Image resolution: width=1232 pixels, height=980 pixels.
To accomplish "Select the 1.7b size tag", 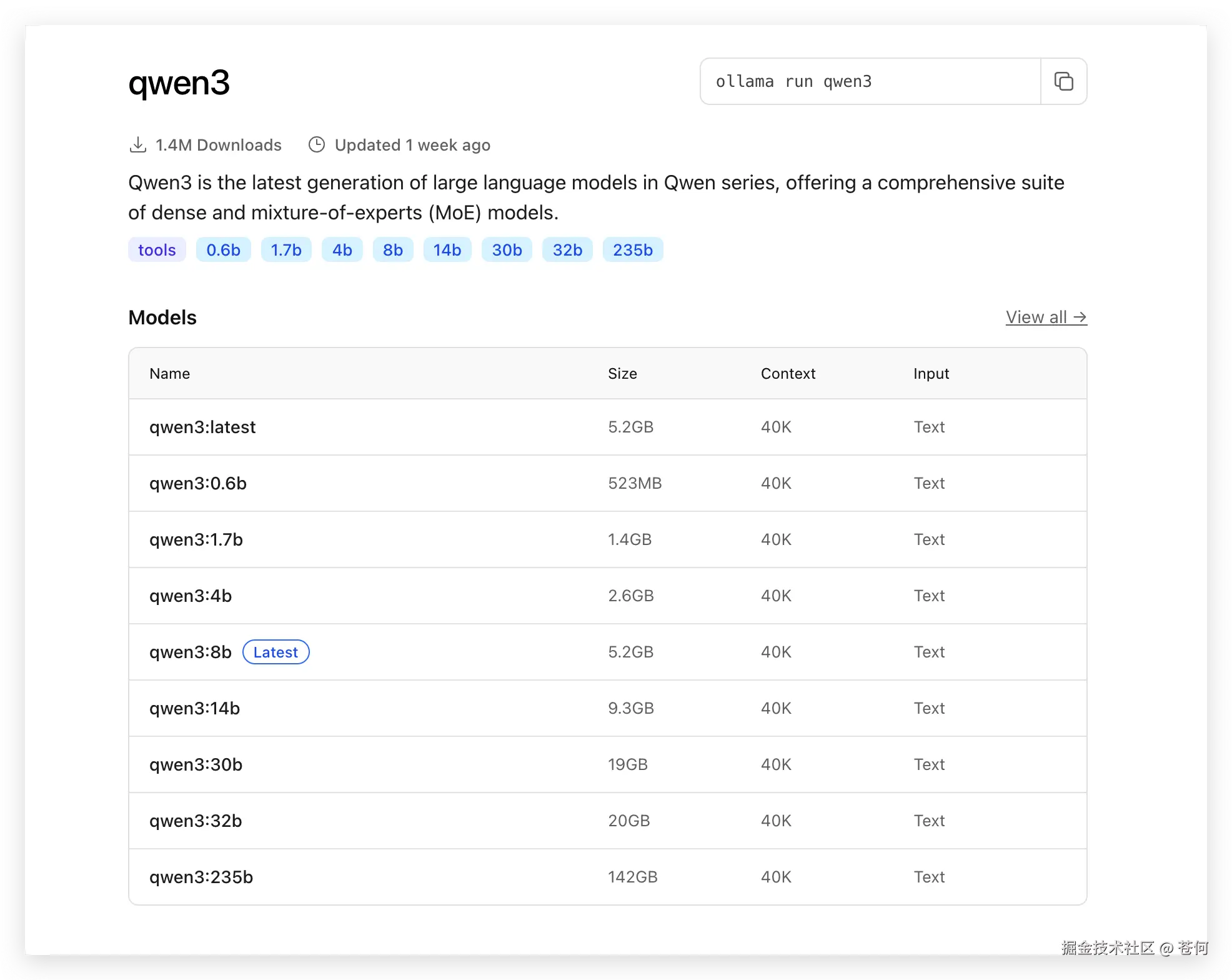I will (286, 250).
